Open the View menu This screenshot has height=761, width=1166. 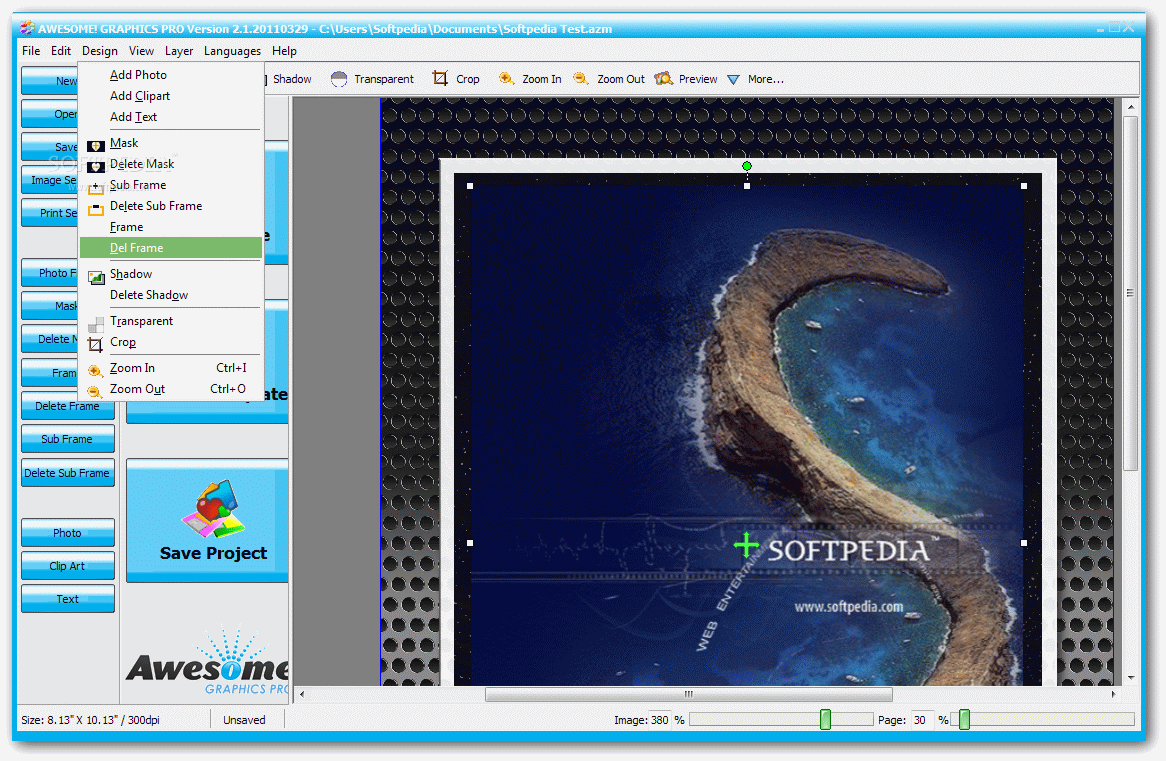[x=141, y=51]
